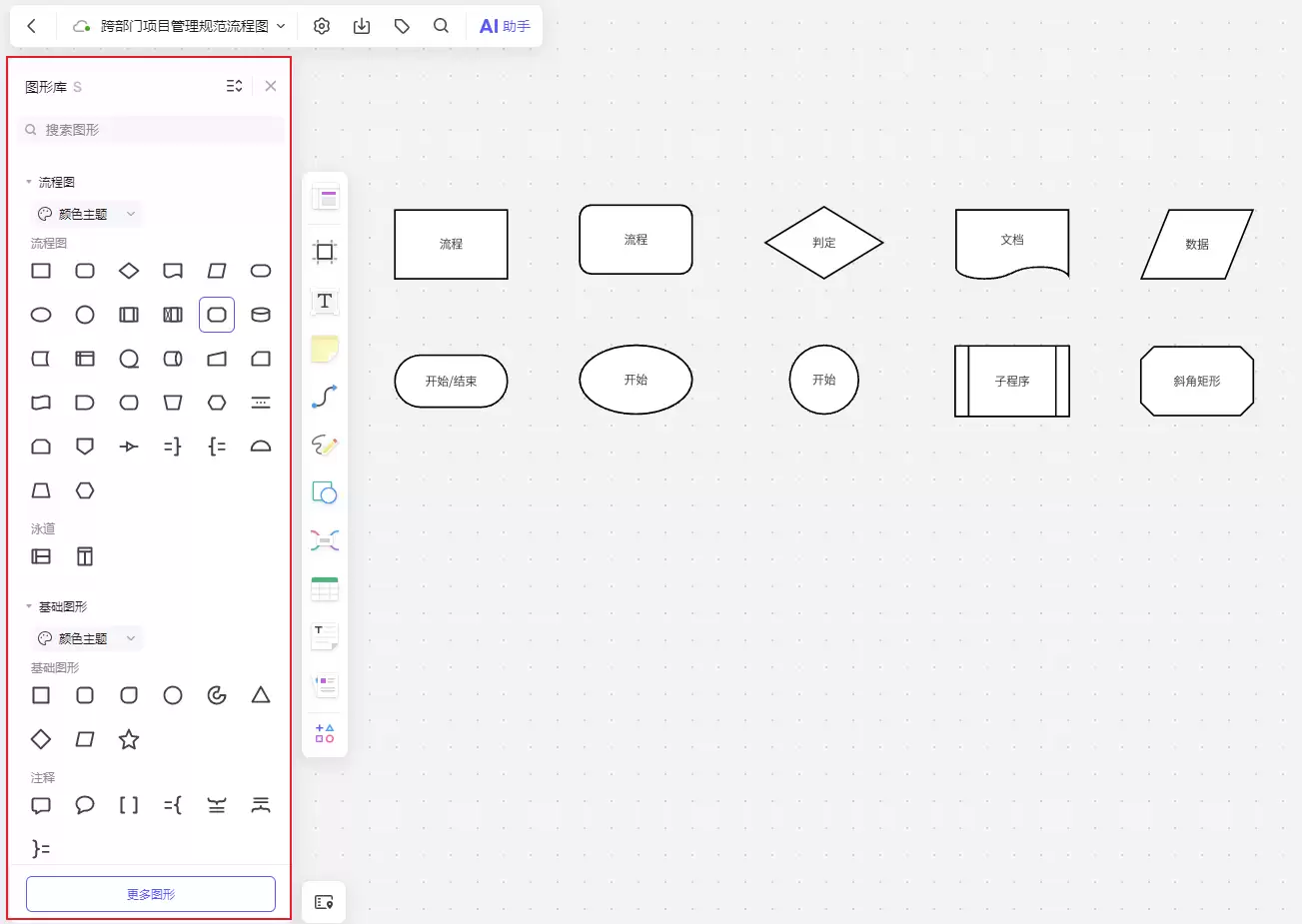Select the square brackets annotation shape
1302x924 pixels.
tap(129, 805)
